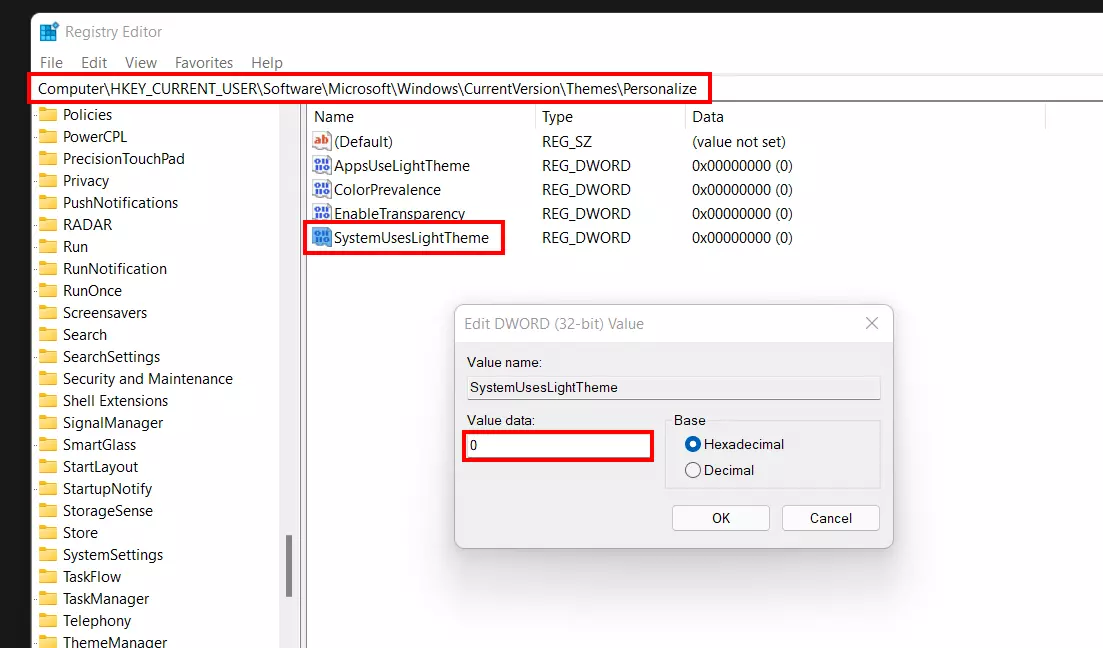Click the SearchSettings folder icon
1103x648 pixels.
click(48, 356)
